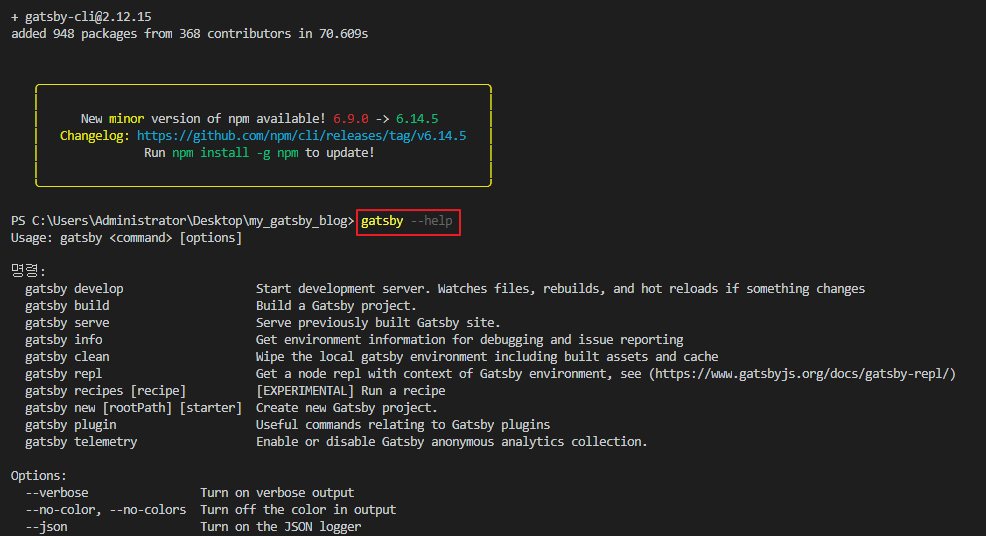Click 'Enable or disable Gatsby anonymous analytics' text
Image resolution: width=986 pixels, height=536 pixels.
(451, 442)
